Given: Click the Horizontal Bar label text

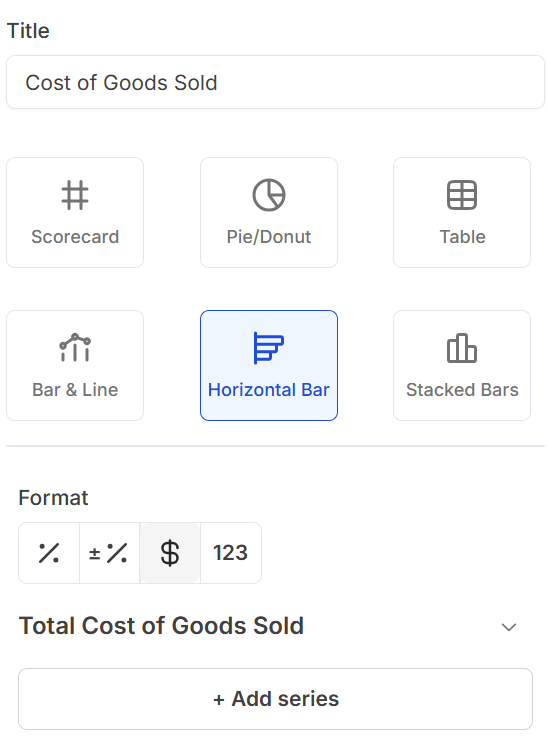Looking at the screenshot, I should (269, 390).
